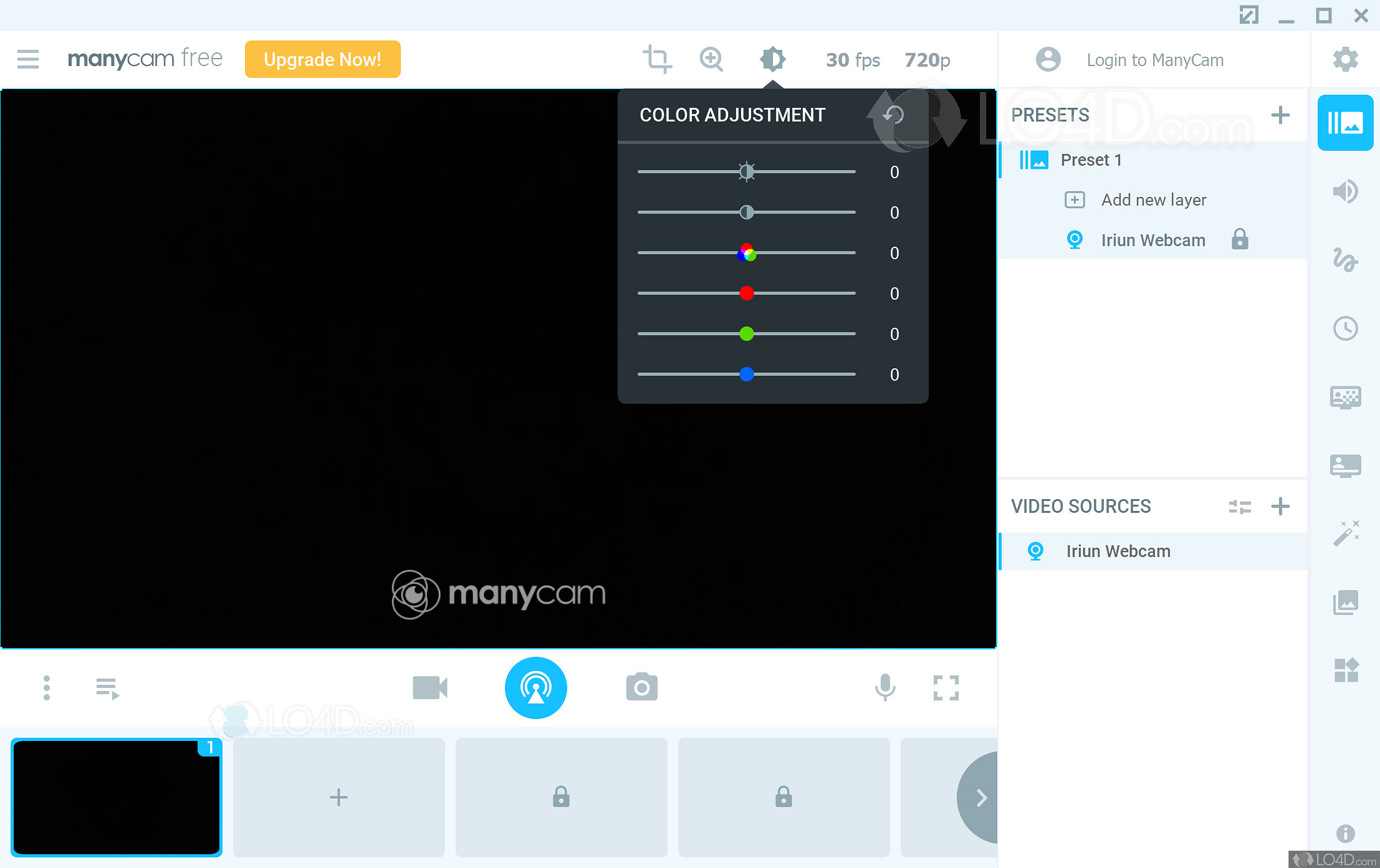Close the color adjustment brightness icon

point(772,59)
